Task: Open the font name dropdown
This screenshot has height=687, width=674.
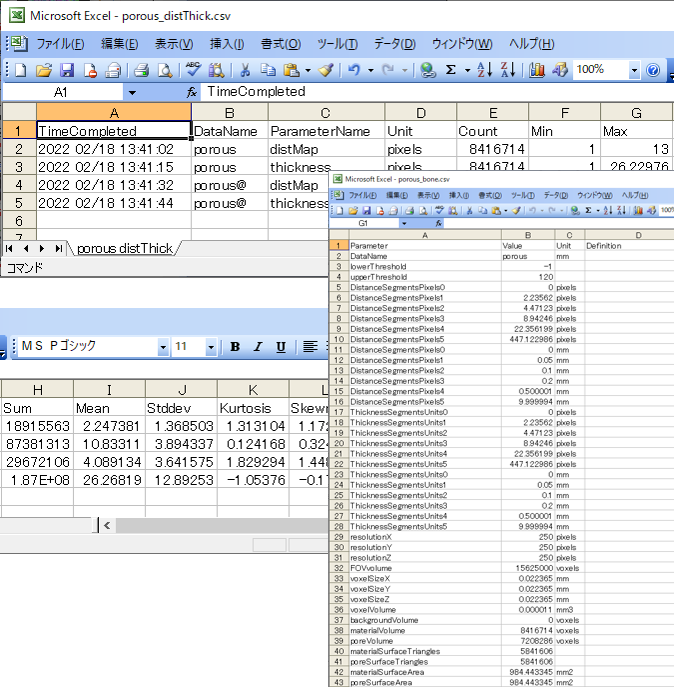Action: pos(163,347)
